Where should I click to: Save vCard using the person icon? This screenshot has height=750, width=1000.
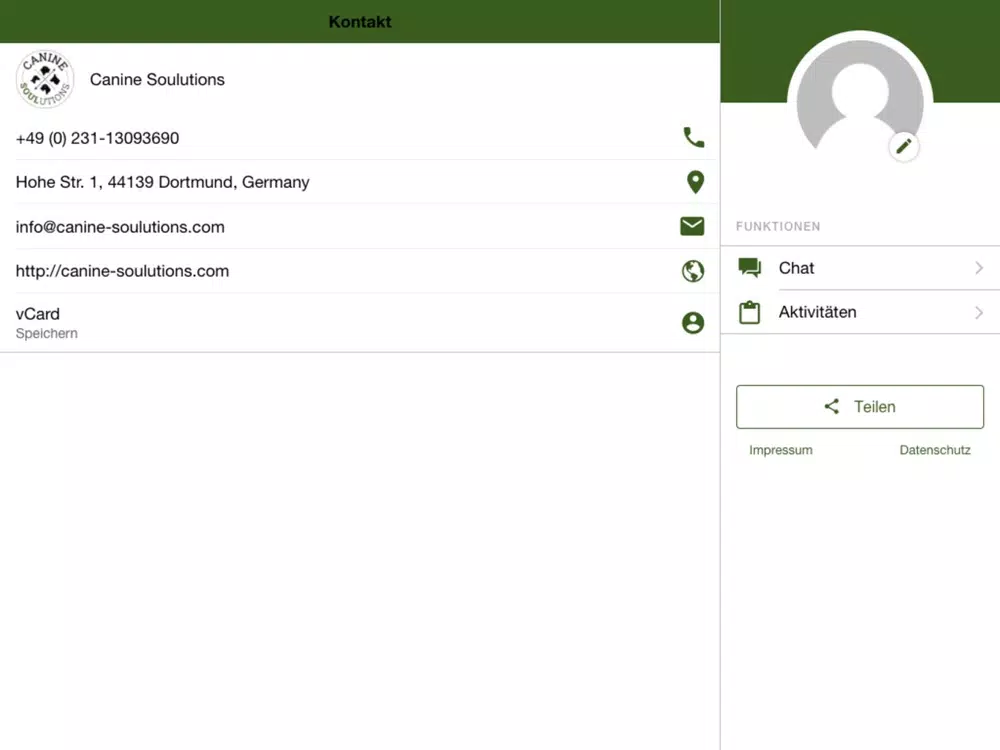693,323
